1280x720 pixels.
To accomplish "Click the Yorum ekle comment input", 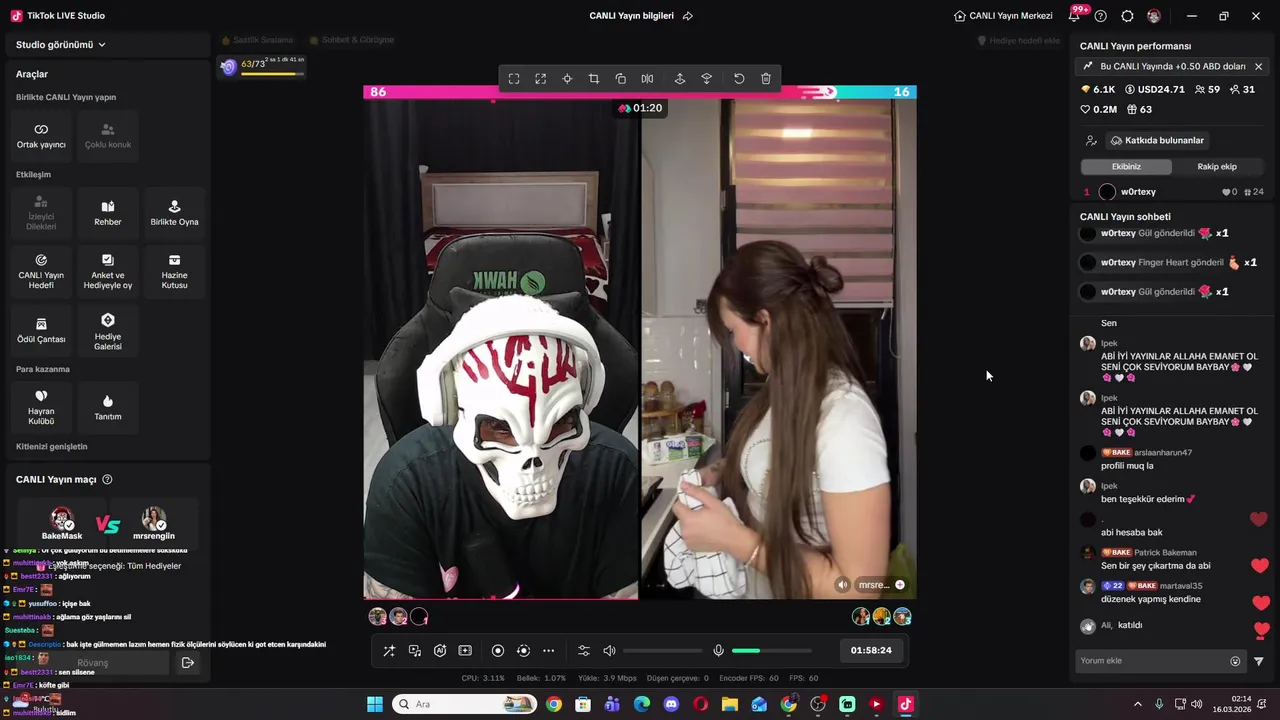I will 1152,661.
